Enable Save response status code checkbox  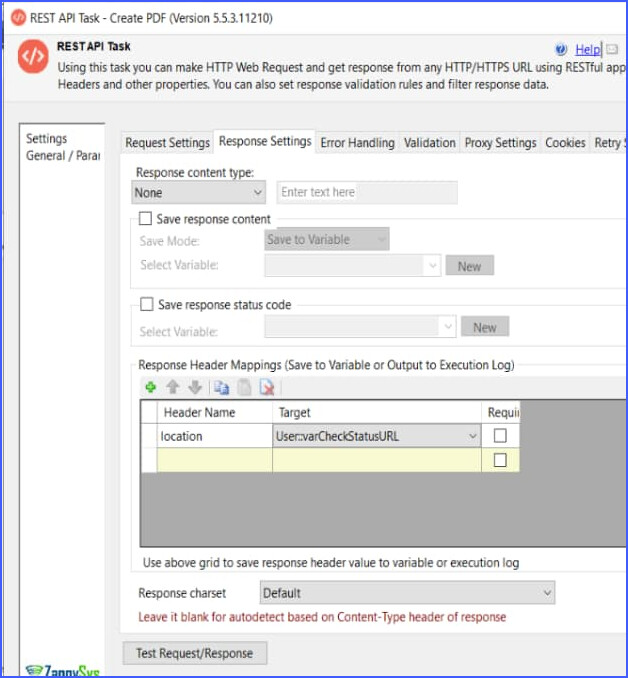coord(147,304)
